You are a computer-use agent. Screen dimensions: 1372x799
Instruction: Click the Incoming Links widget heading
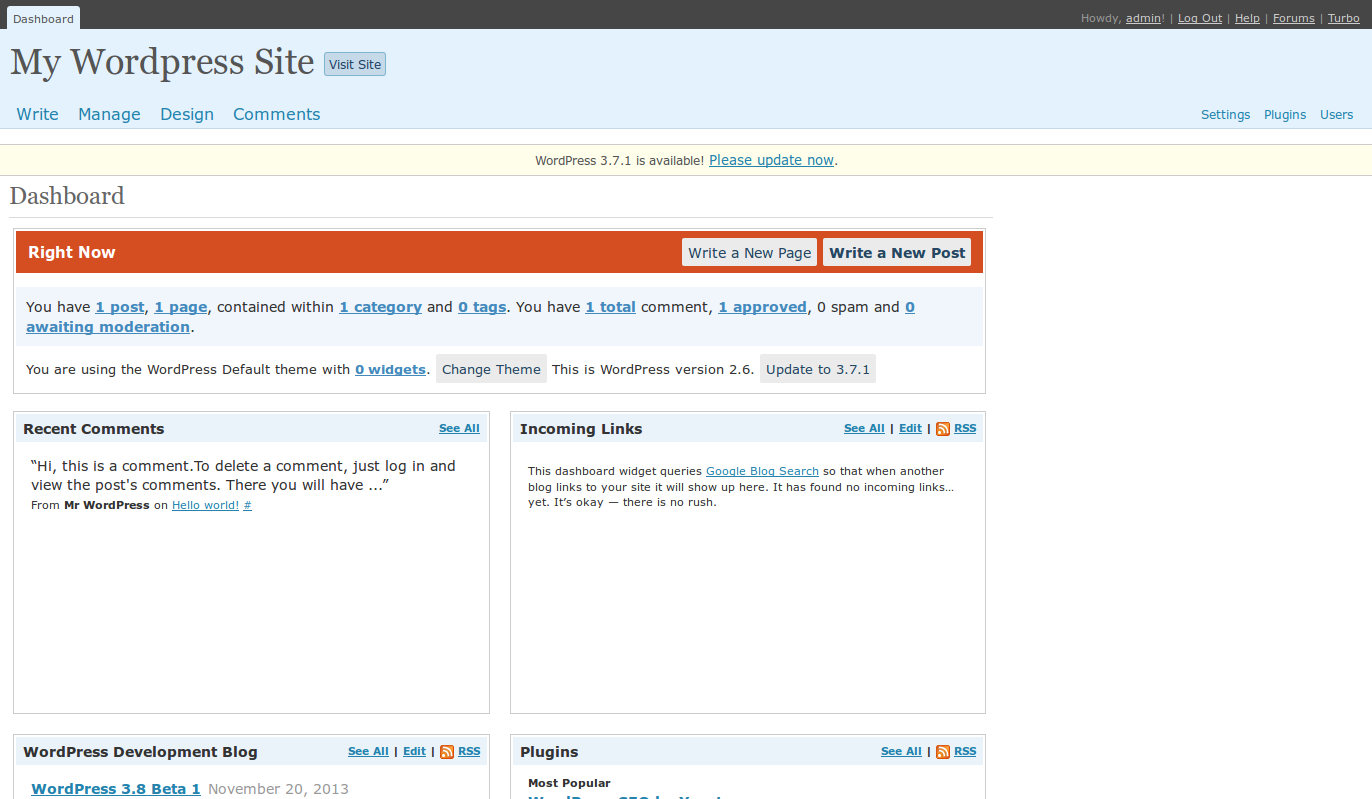[x=581, y=429]
